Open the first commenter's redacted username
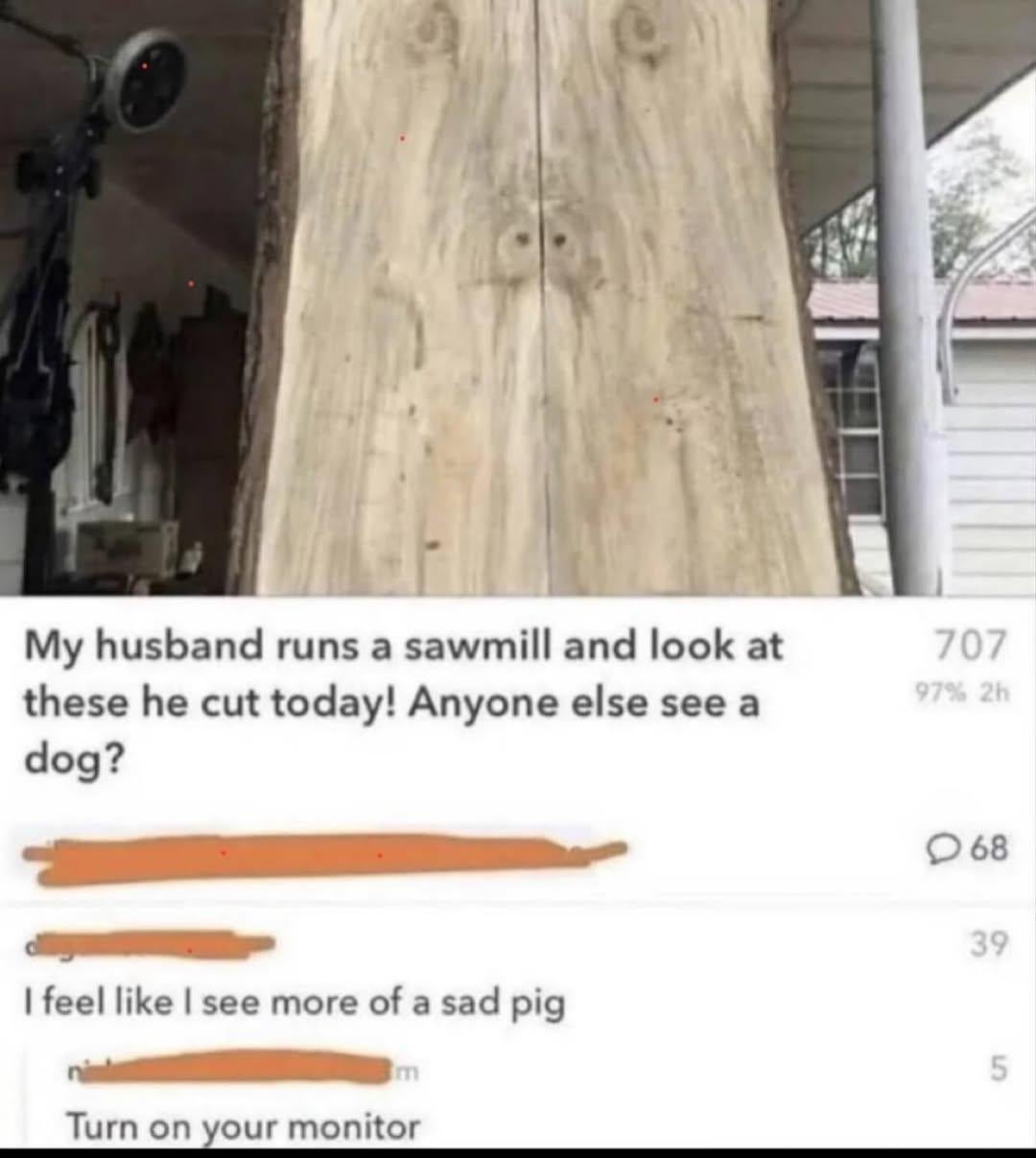 click(150, 944)
